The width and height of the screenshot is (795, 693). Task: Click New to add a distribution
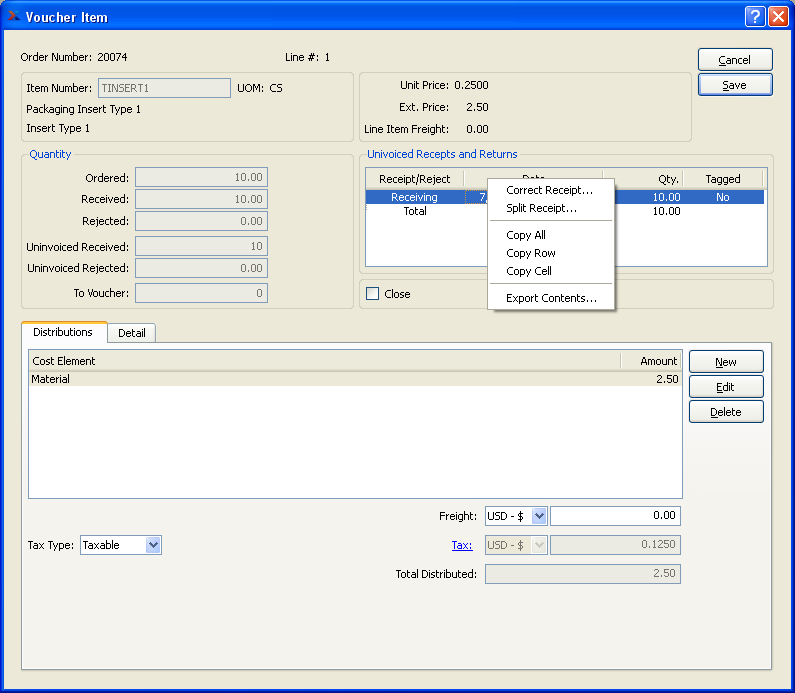pos(726,362)
